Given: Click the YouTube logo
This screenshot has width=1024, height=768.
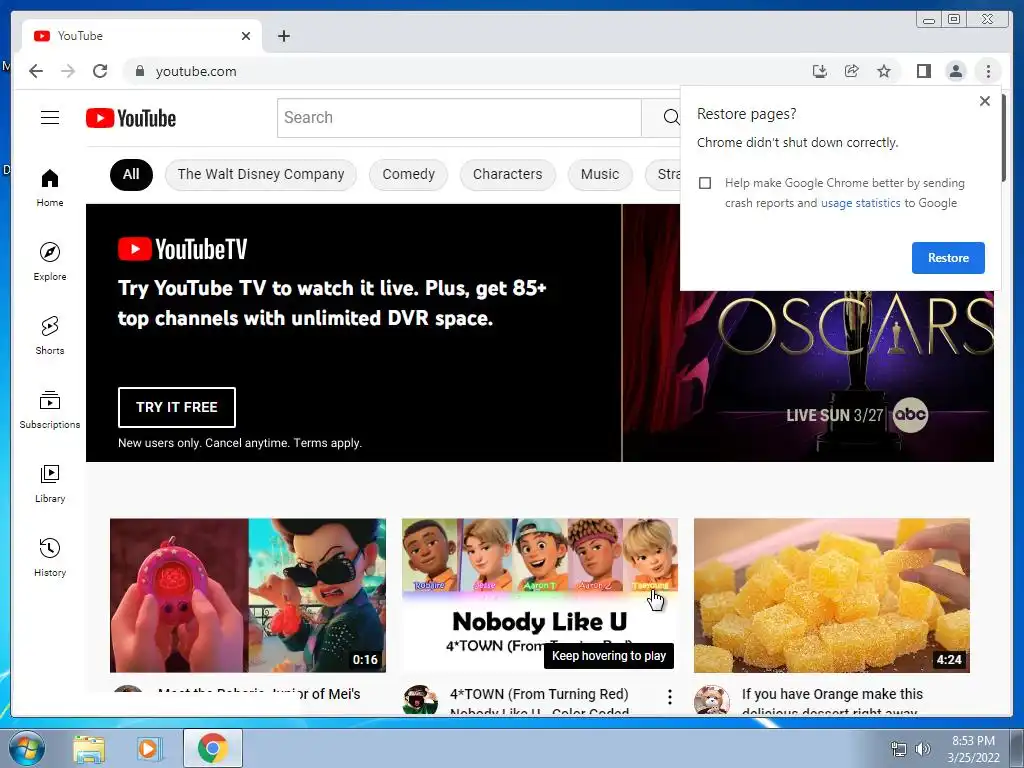Looking at the screenshot, I should pos(131,118).
